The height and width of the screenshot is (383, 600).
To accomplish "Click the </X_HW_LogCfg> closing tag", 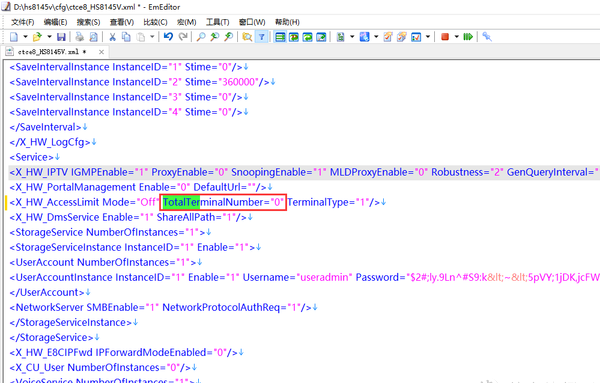I will pyautogui.click(x=50, y=142).
